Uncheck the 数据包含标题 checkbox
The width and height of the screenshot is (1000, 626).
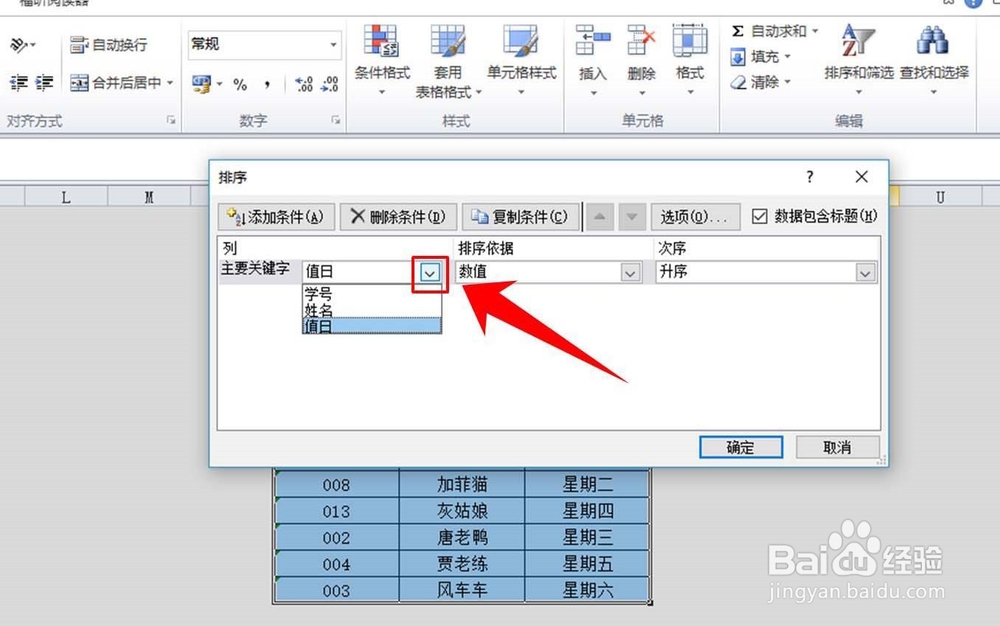762,216
